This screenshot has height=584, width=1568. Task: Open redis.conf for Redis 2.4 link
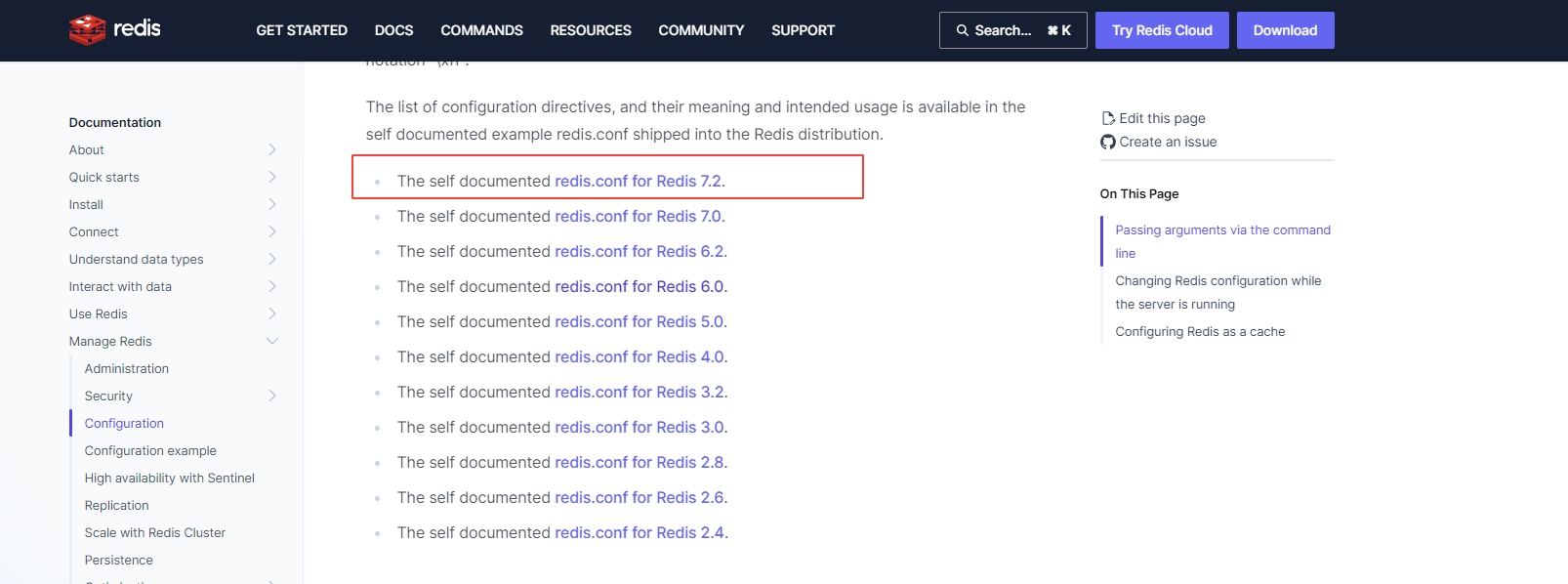tap(640, 532)
